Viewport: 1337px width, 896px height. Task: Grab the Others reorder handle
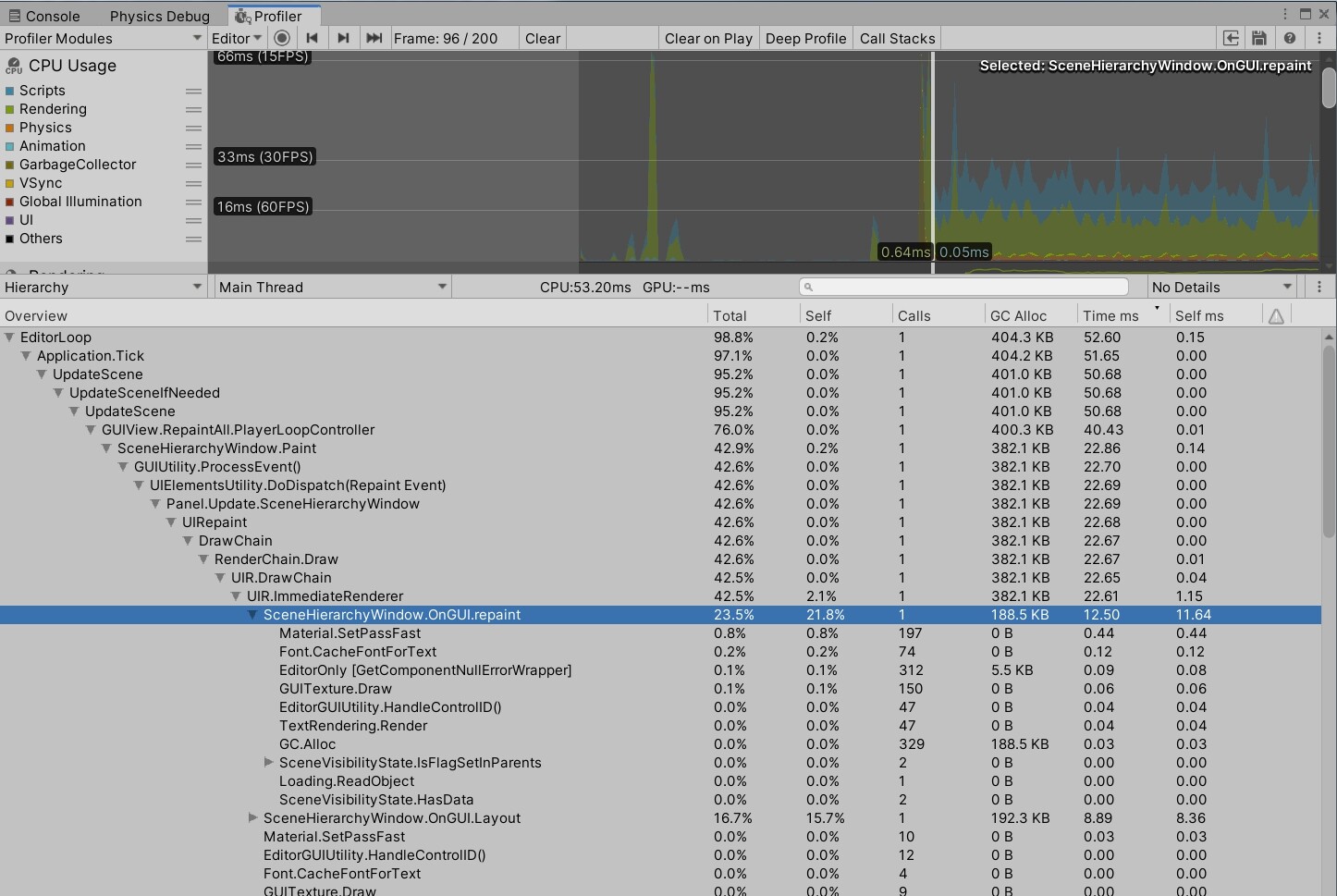pyautogui.click(x=193, y=239)
